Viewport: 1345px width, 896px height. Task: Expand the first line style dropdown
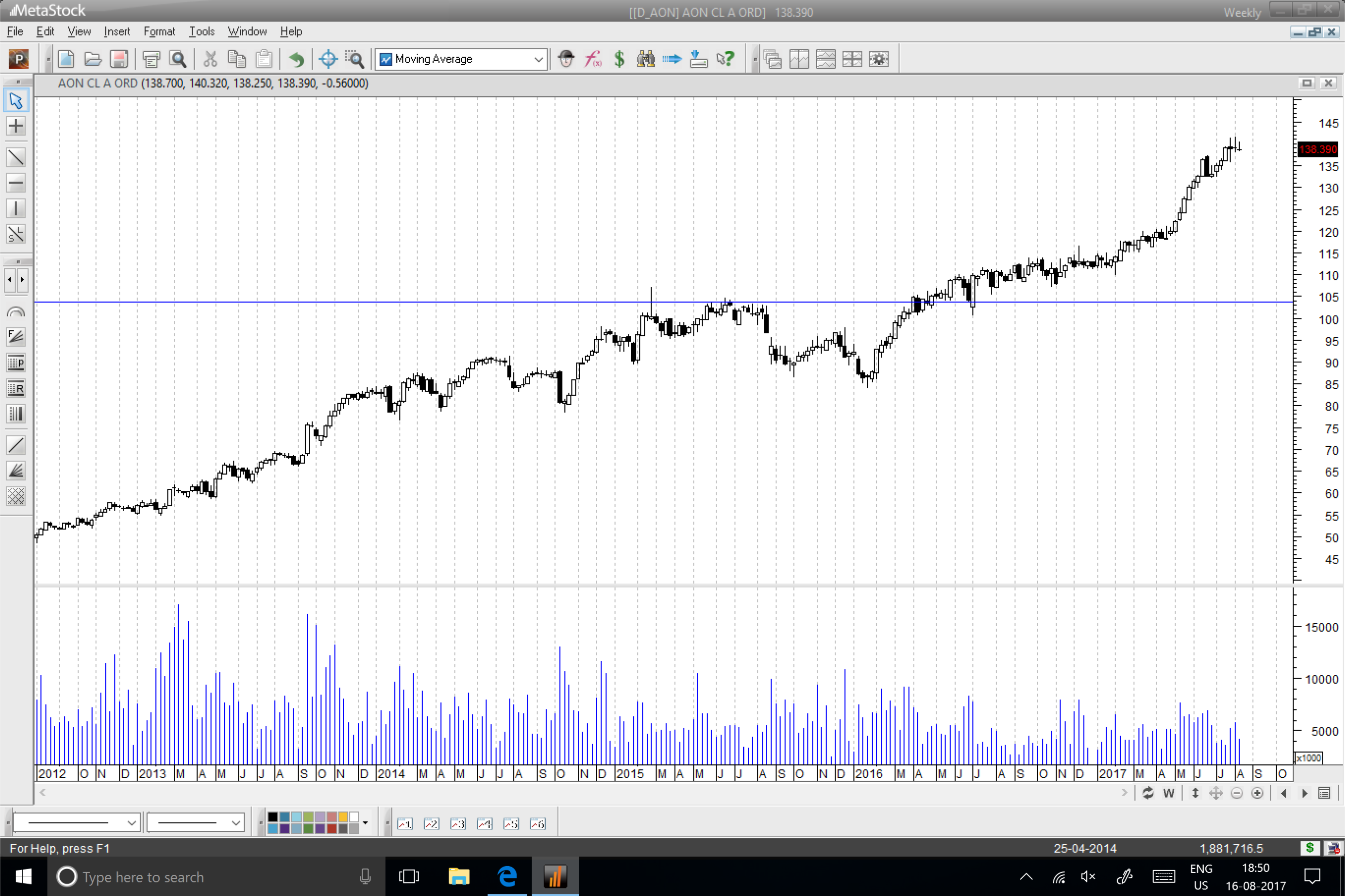(x=131, y=823)
